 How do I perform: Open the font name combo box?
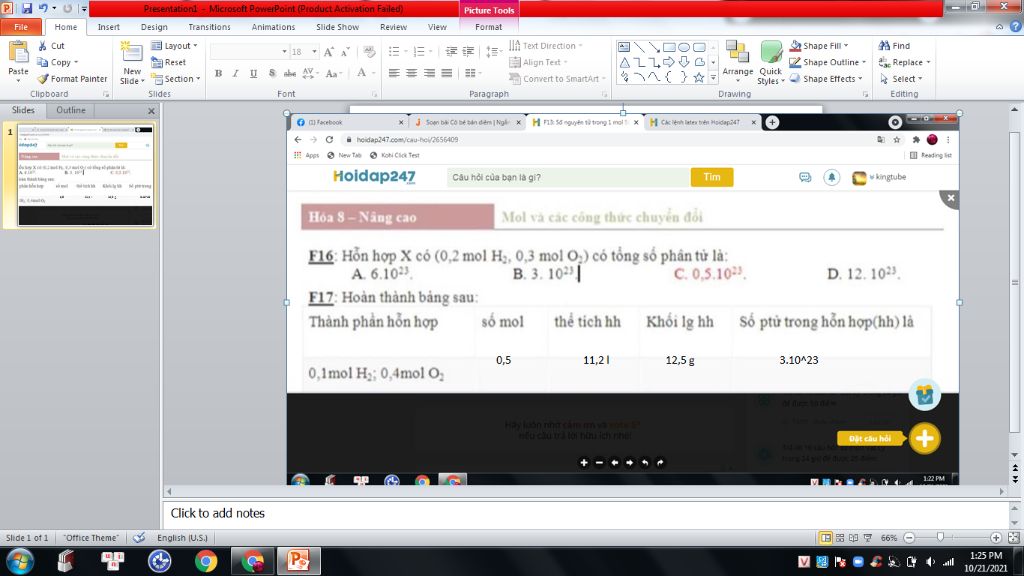(x=249, y=52)
